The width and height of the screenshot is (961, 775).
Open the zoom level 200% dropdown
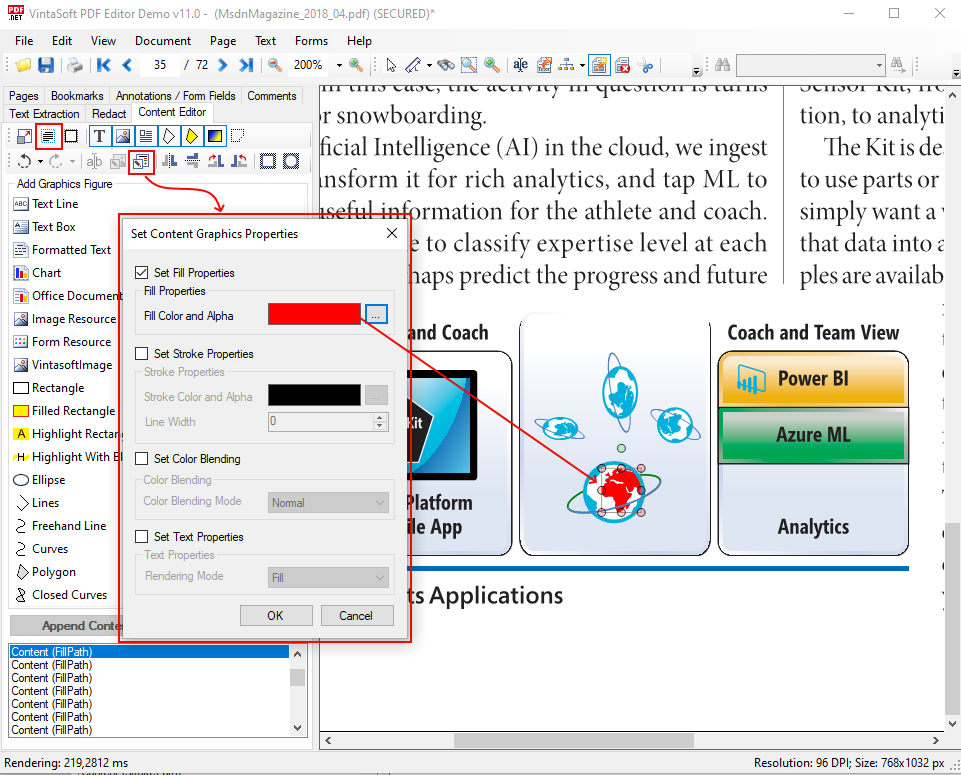tap(339, 65)
